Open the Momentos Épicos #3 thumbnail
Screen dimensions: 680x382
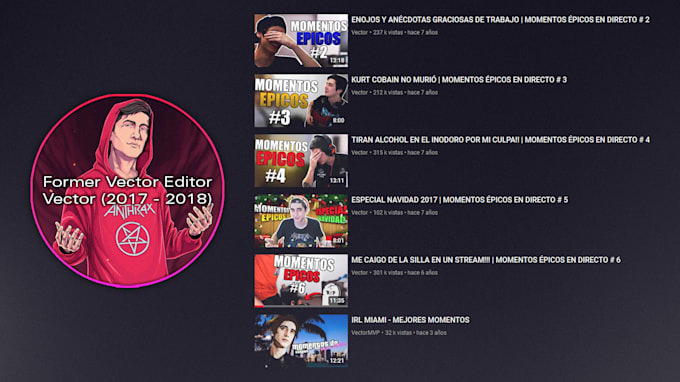coord(301,101)
